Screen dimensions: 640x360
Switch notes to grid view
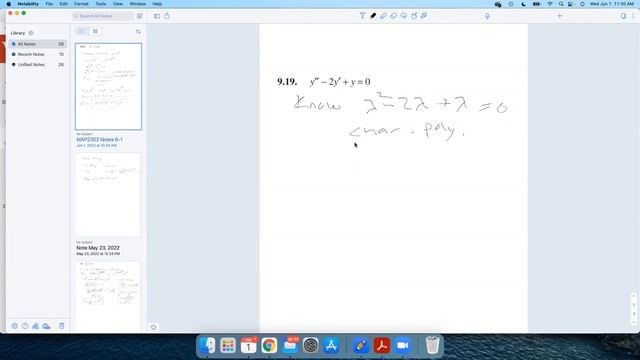coord(95,31)
